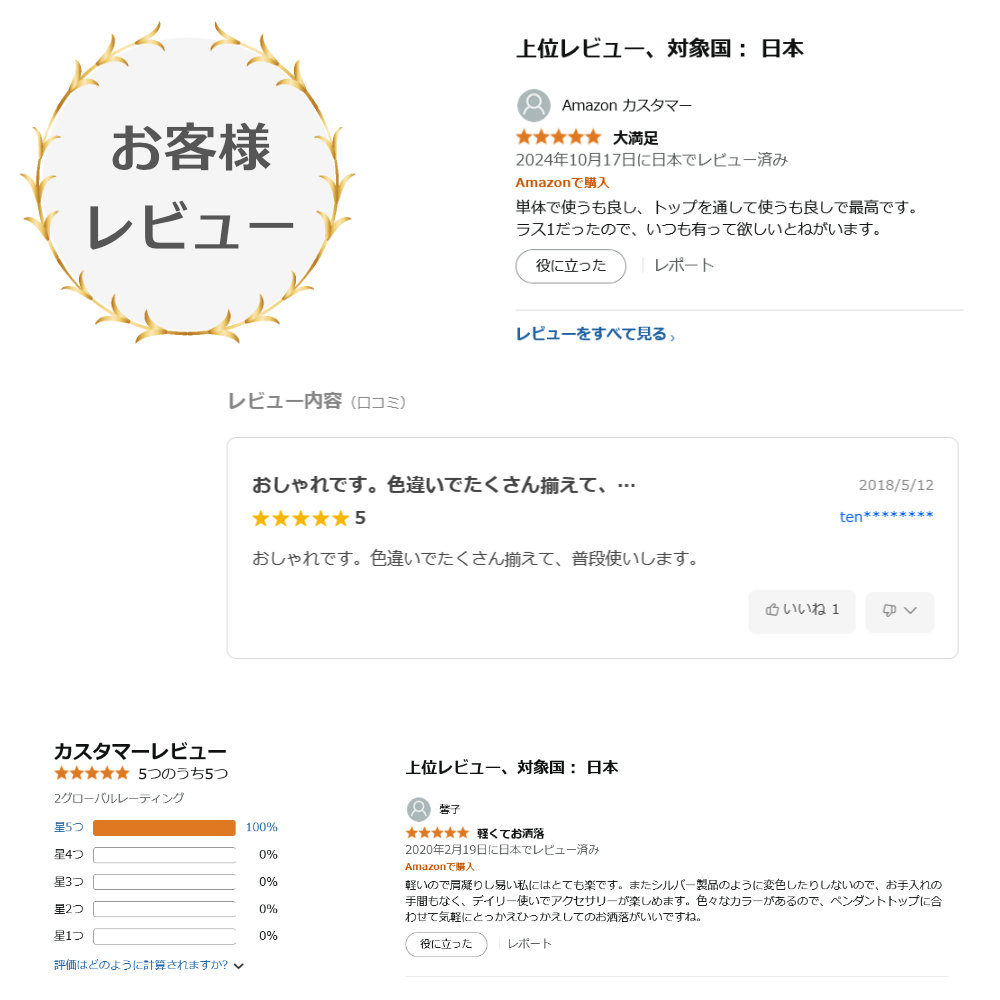The image size is (1000, 1000).
Task: Click the empty 星4つ rating bar
Action: pyautogui.click(x=164, y=855)
